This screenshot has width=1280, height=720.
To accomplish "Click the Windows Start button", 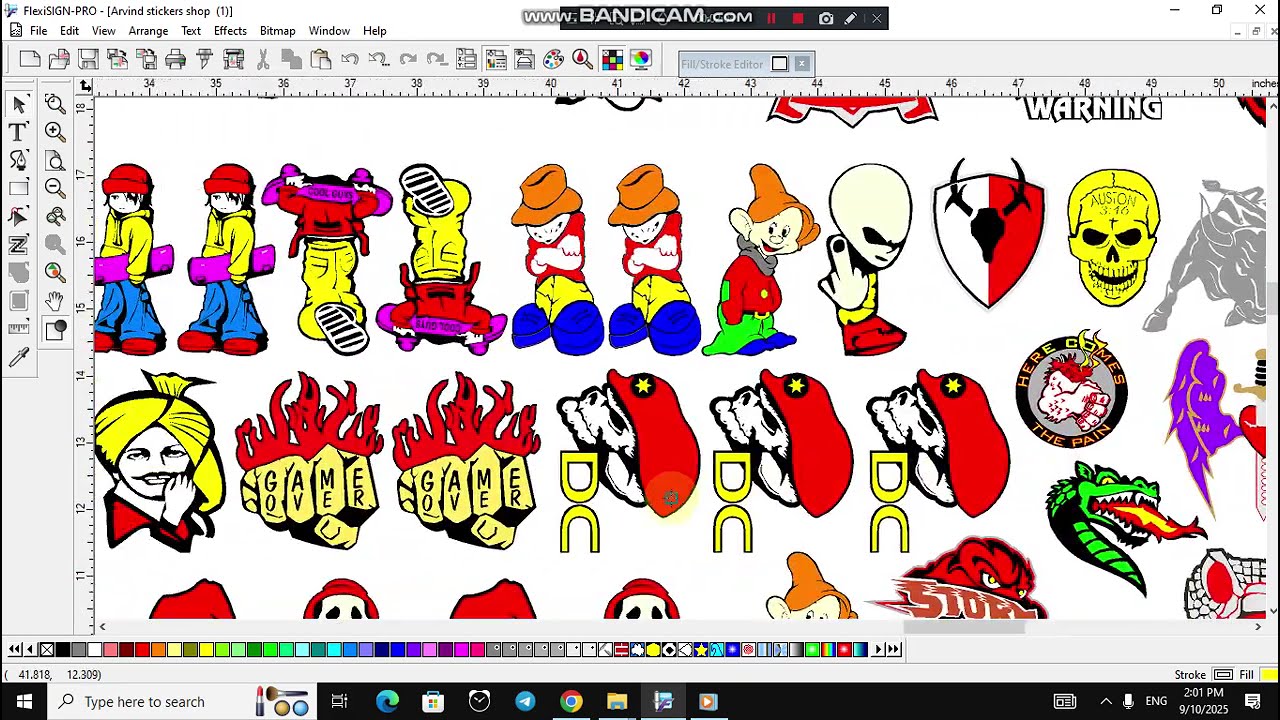I will coord(23,701).
